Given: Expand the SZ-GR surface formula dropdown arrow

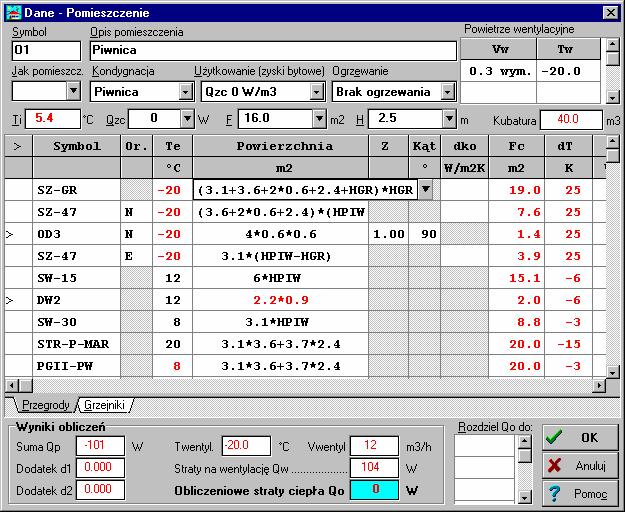Looking at the screenshot, I should coord(425,190).
